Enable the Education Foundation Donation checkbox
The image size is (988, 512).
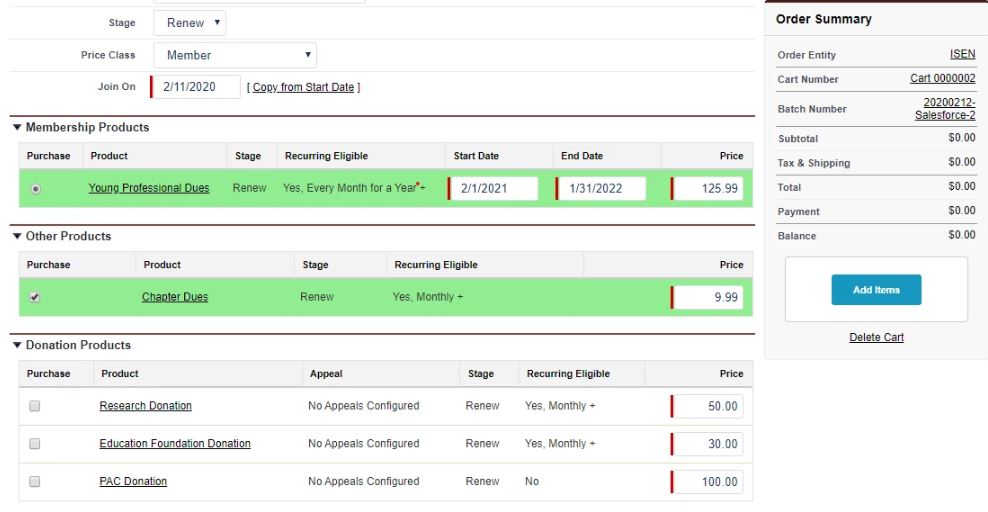(x=35, y=444)
